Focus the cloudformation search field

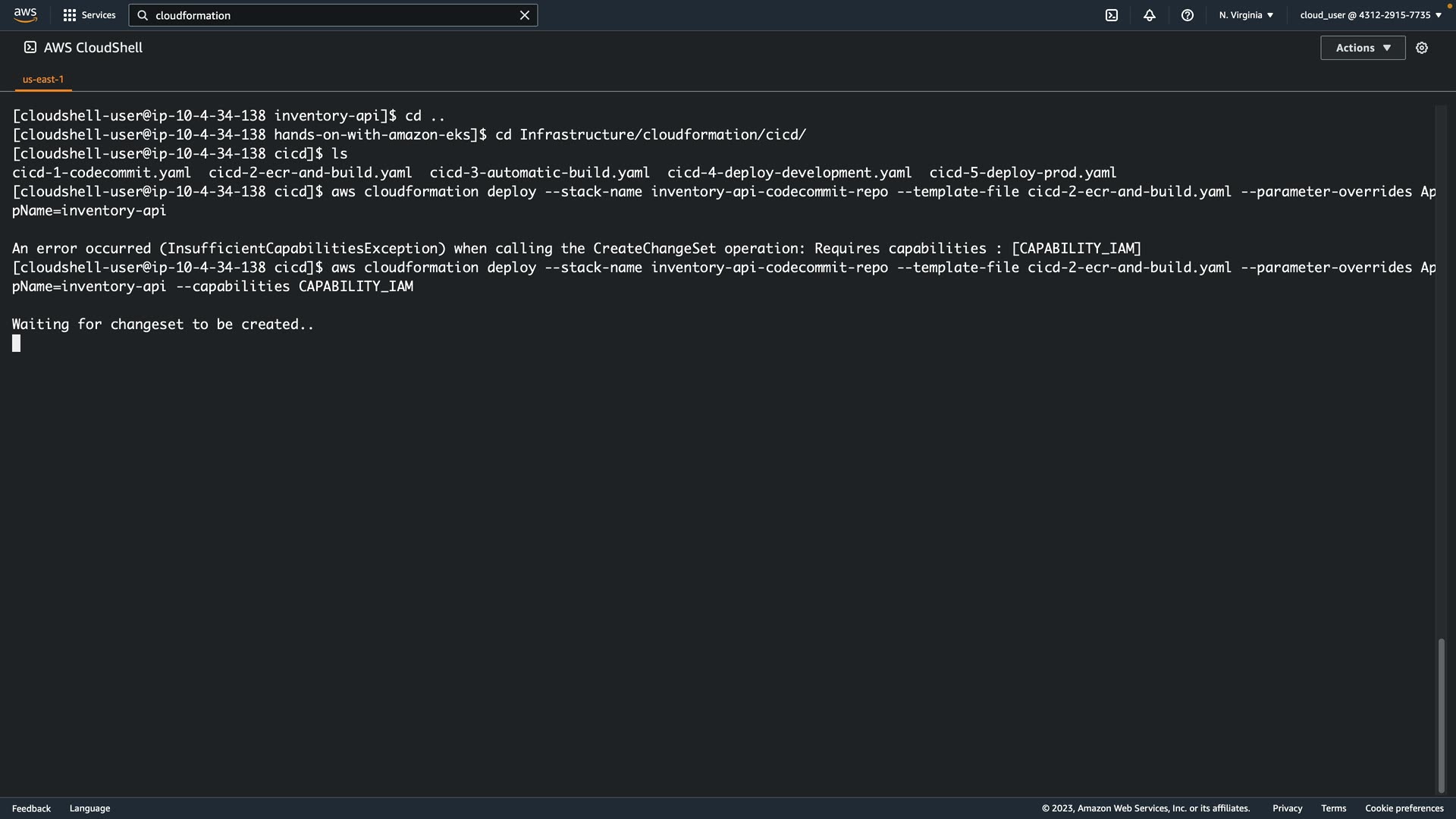point(334,15)
